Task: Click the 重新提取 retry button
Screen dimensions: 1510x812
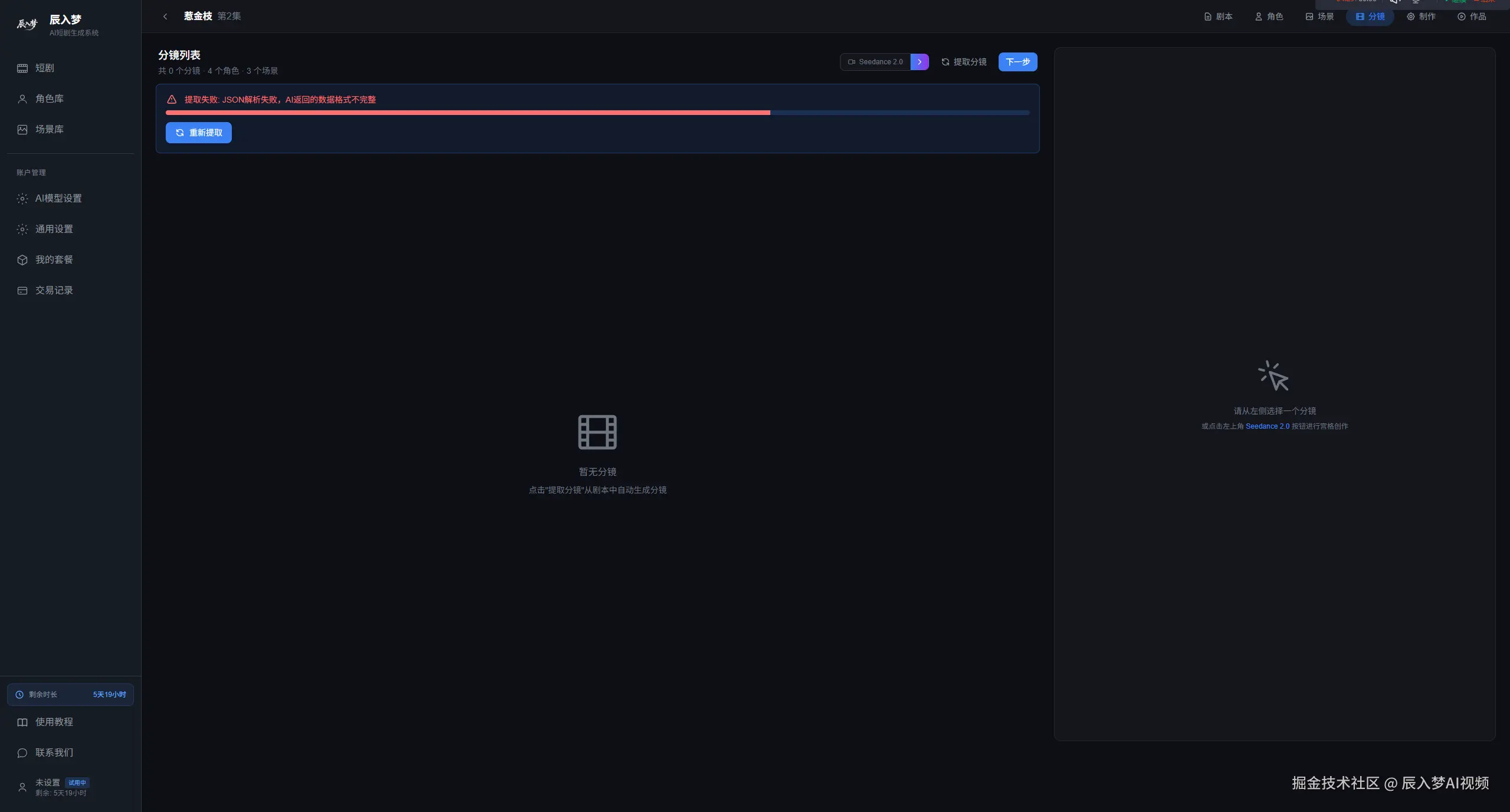Action: pyautogui.click(x=199, y=133)
